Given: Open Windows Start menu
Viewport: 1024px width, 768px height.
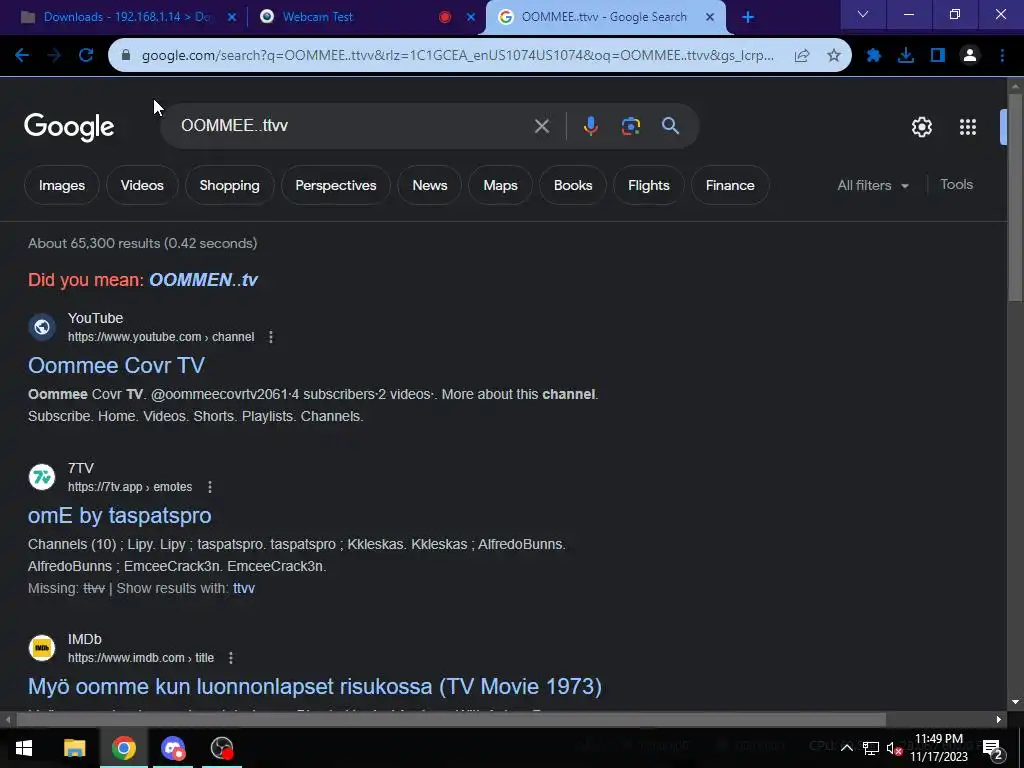Looking at the screenshot, I should (24, 748).
